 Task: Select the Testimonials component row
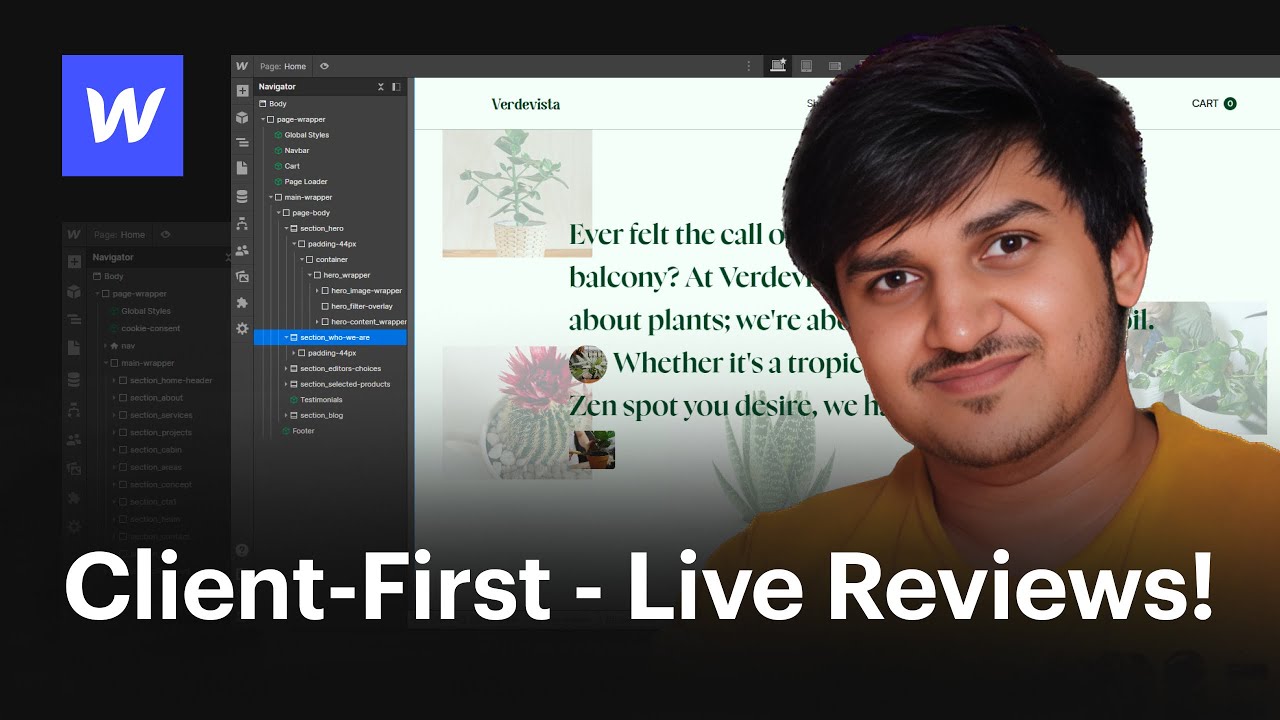[x=330, y=400]
